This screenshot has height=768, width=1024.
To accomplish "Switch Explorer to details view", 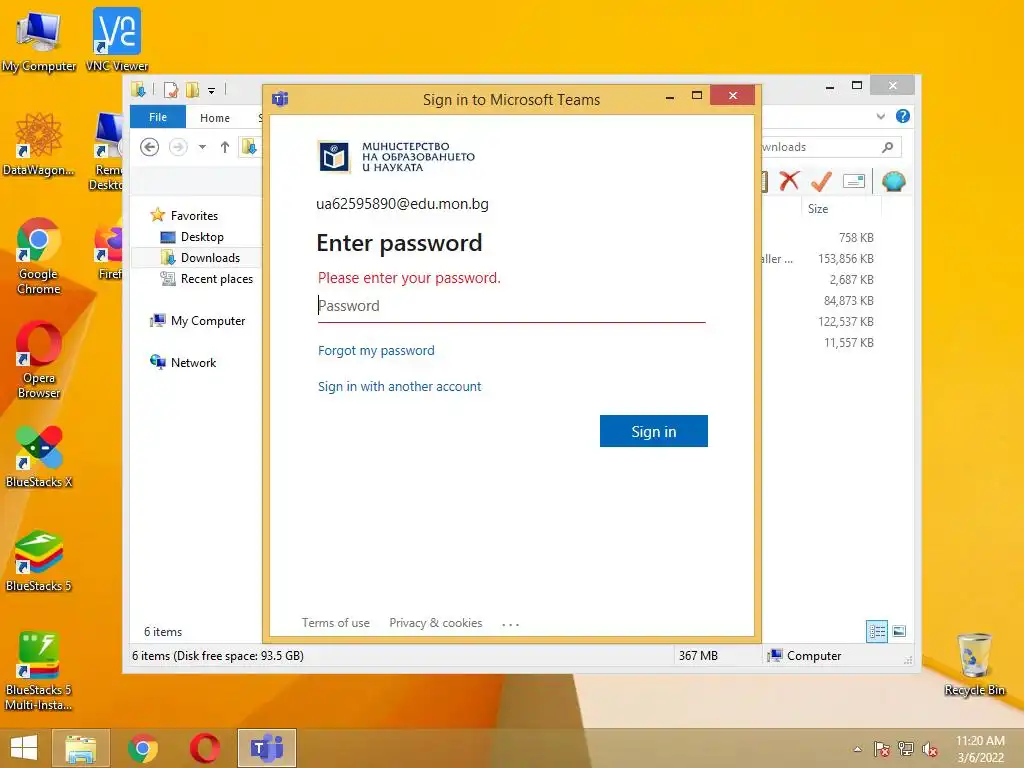I will point(876,632).
